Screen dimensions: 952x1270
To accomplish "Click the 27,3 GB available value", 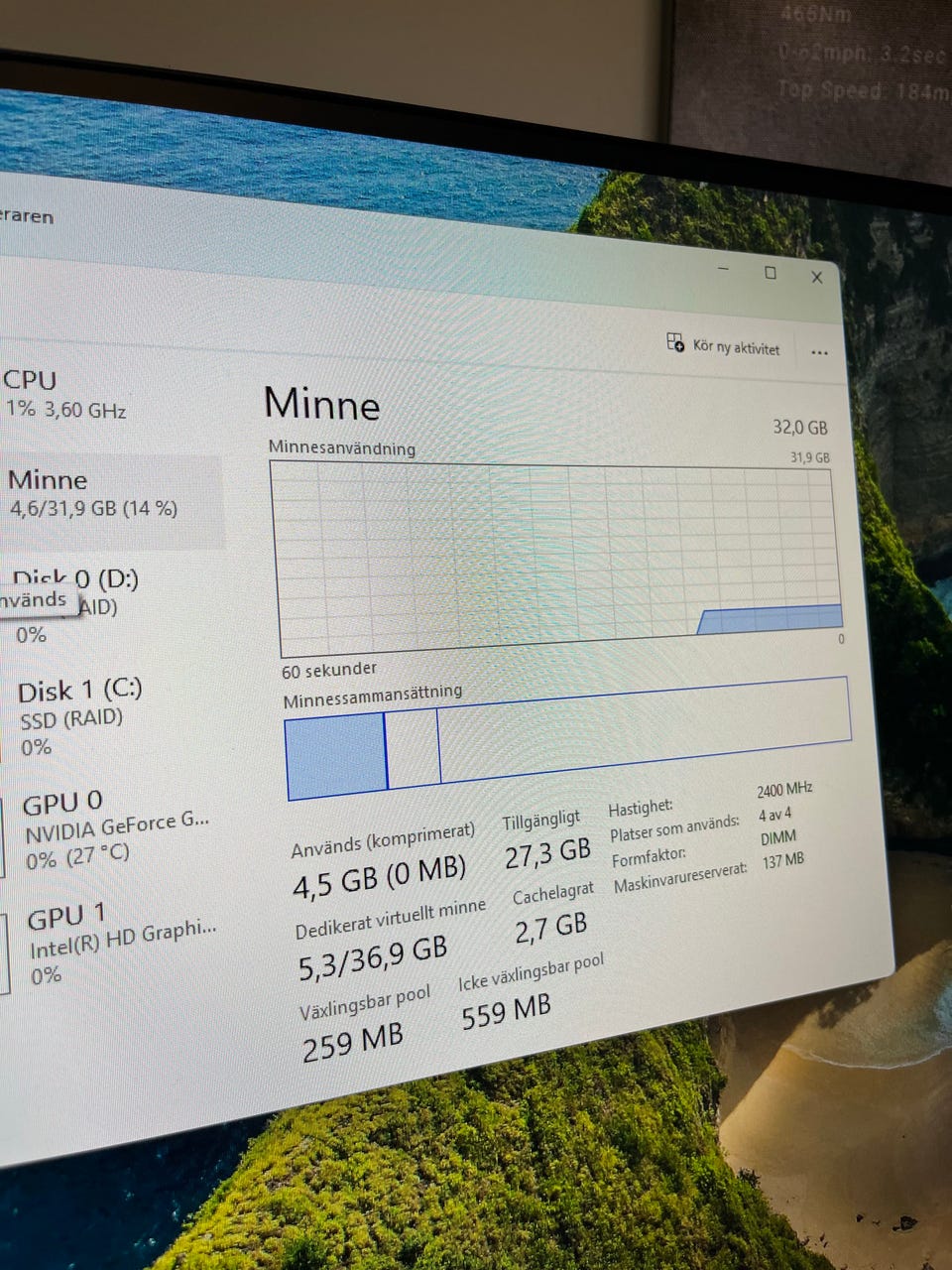I will 547,852.
